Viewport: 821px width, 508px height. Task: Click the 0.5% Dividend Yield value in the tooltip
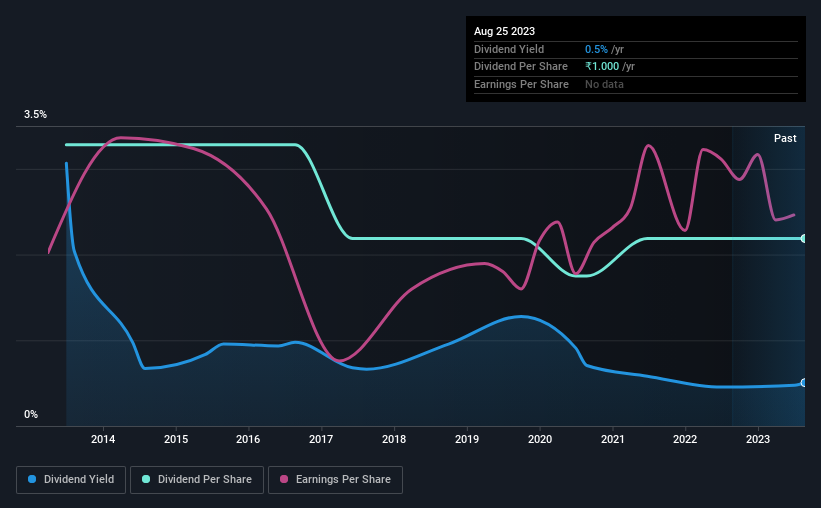click(596, 49)
